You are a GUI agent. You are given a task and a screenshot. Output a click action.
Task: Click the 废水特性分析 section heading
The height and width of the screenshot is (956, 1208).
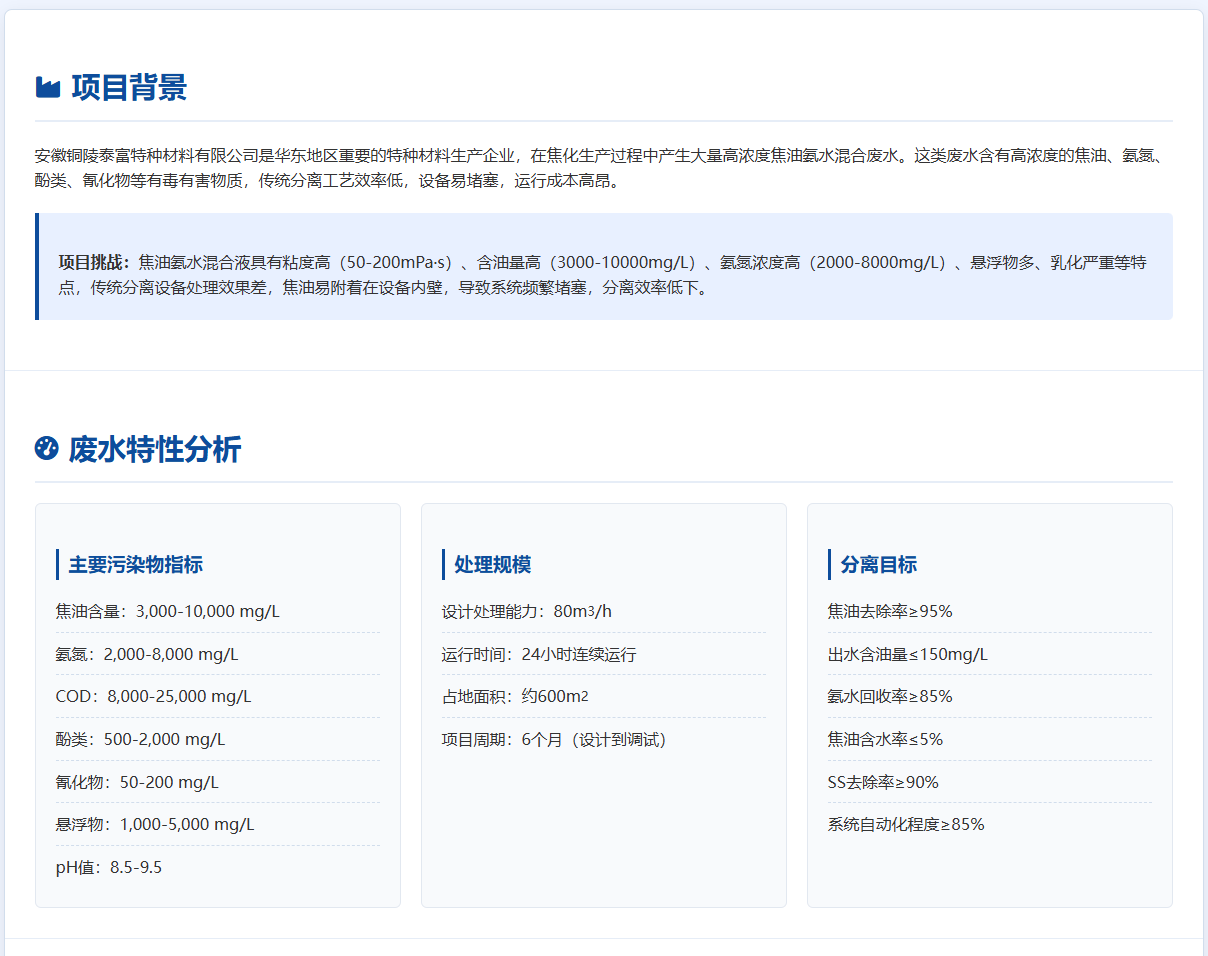click(154, 450)
